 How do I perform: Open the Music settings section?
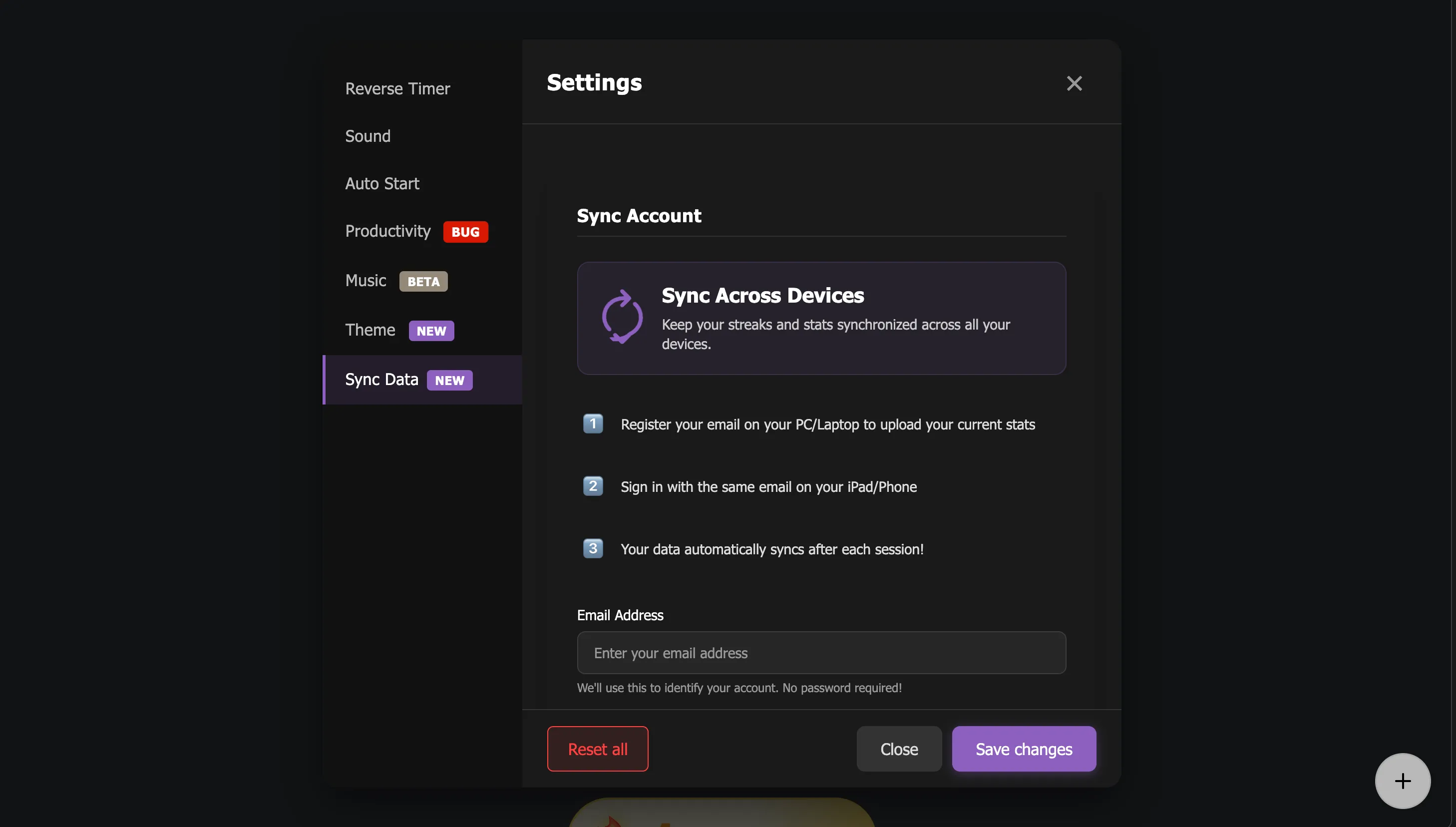[x=365, y=281]
